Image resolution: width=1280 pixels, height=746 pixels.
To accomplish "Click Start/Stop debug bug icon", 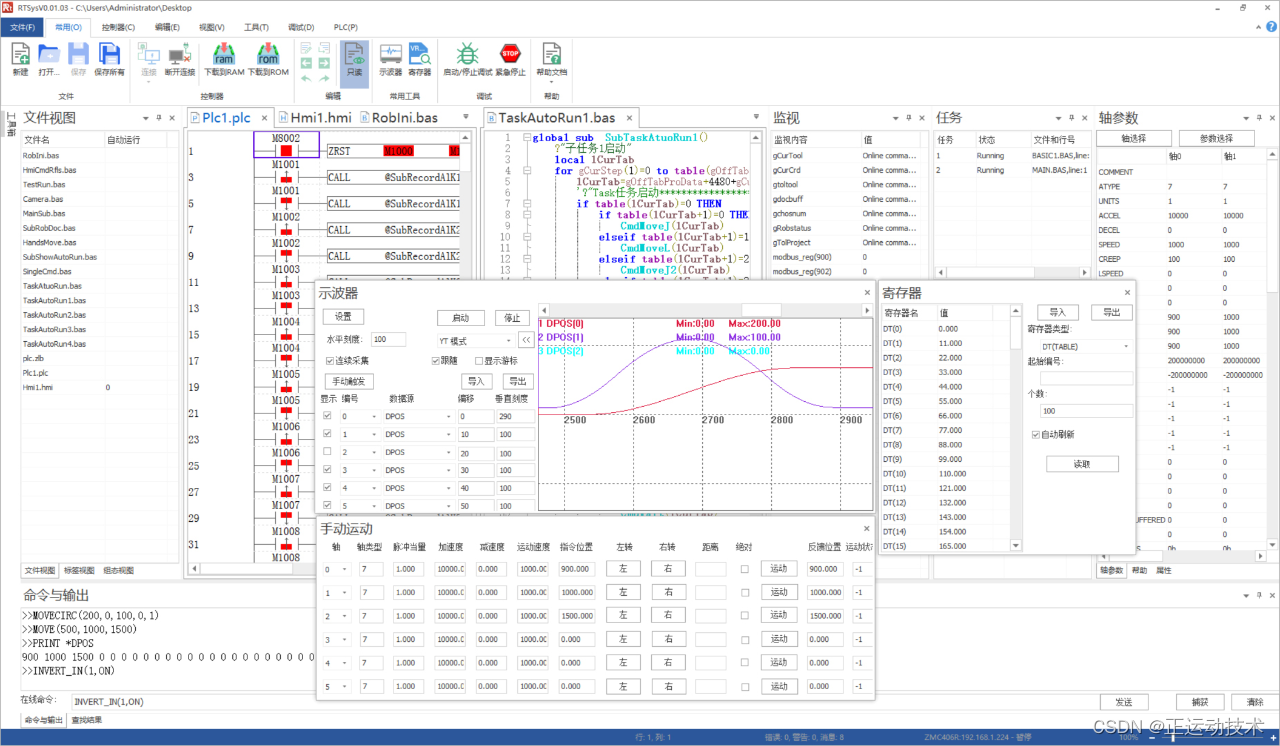I will pyautogui.click(x=468, y=54).
